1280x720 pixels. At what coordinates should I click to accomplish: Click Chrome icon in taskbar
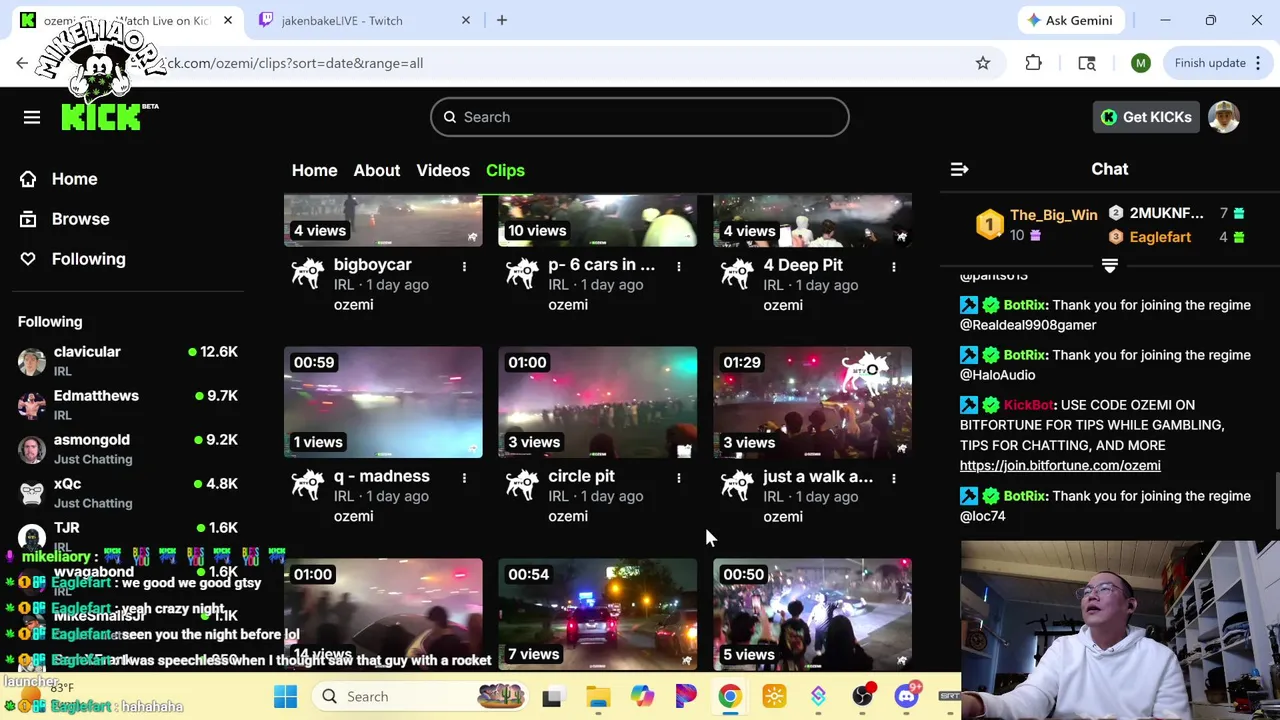point(730,696)
